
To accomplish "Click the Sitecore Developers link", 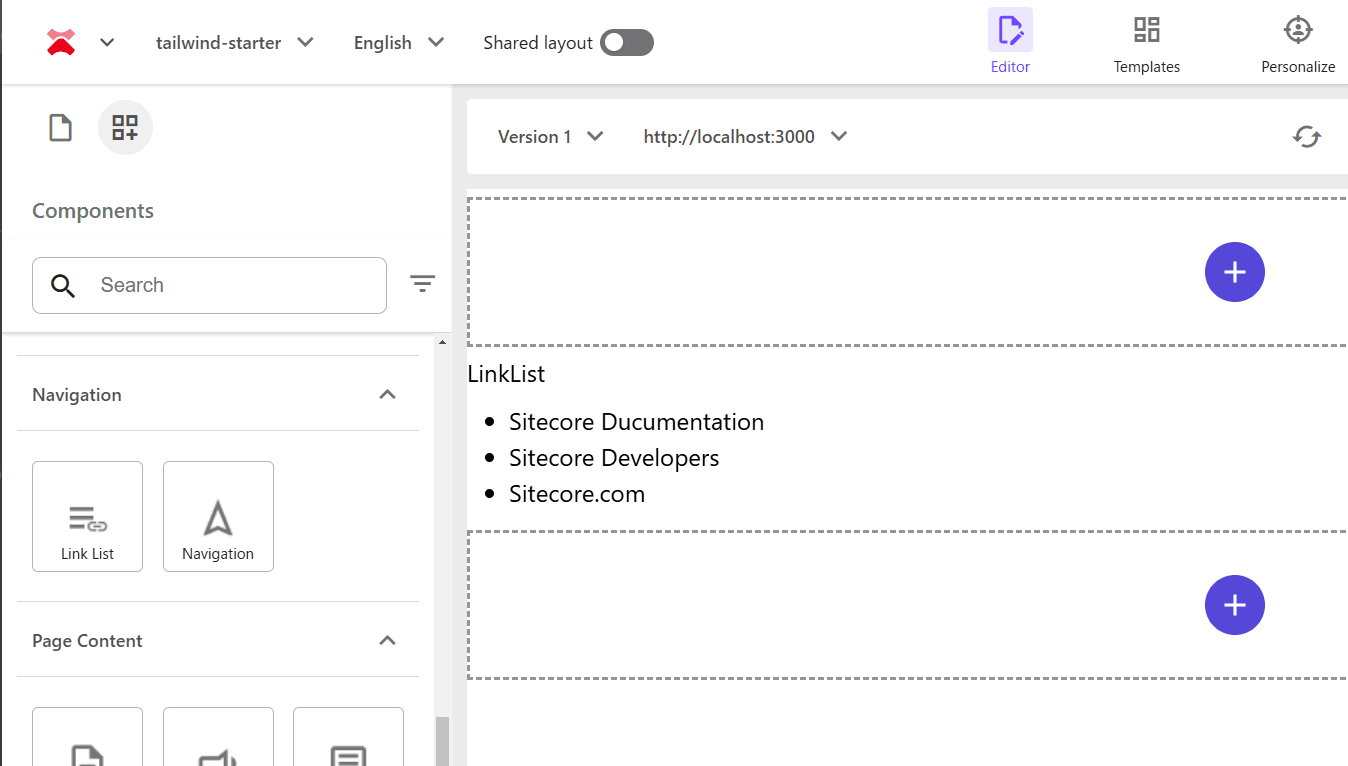I will tap(614, 458).
